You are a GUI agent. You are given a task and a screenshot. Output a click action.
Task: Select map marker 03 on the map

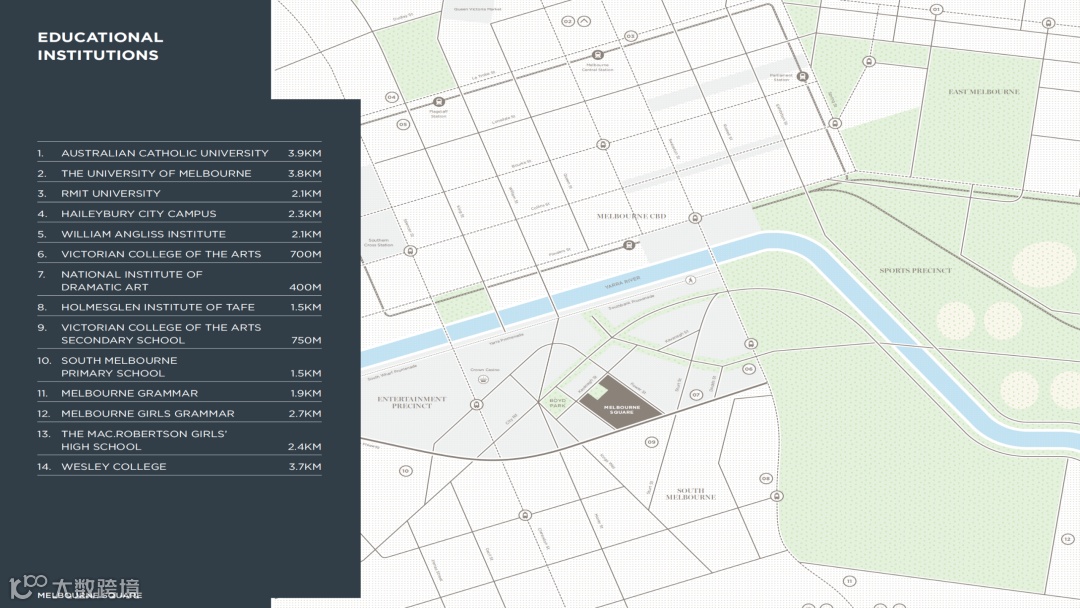[x=630, y=36]
